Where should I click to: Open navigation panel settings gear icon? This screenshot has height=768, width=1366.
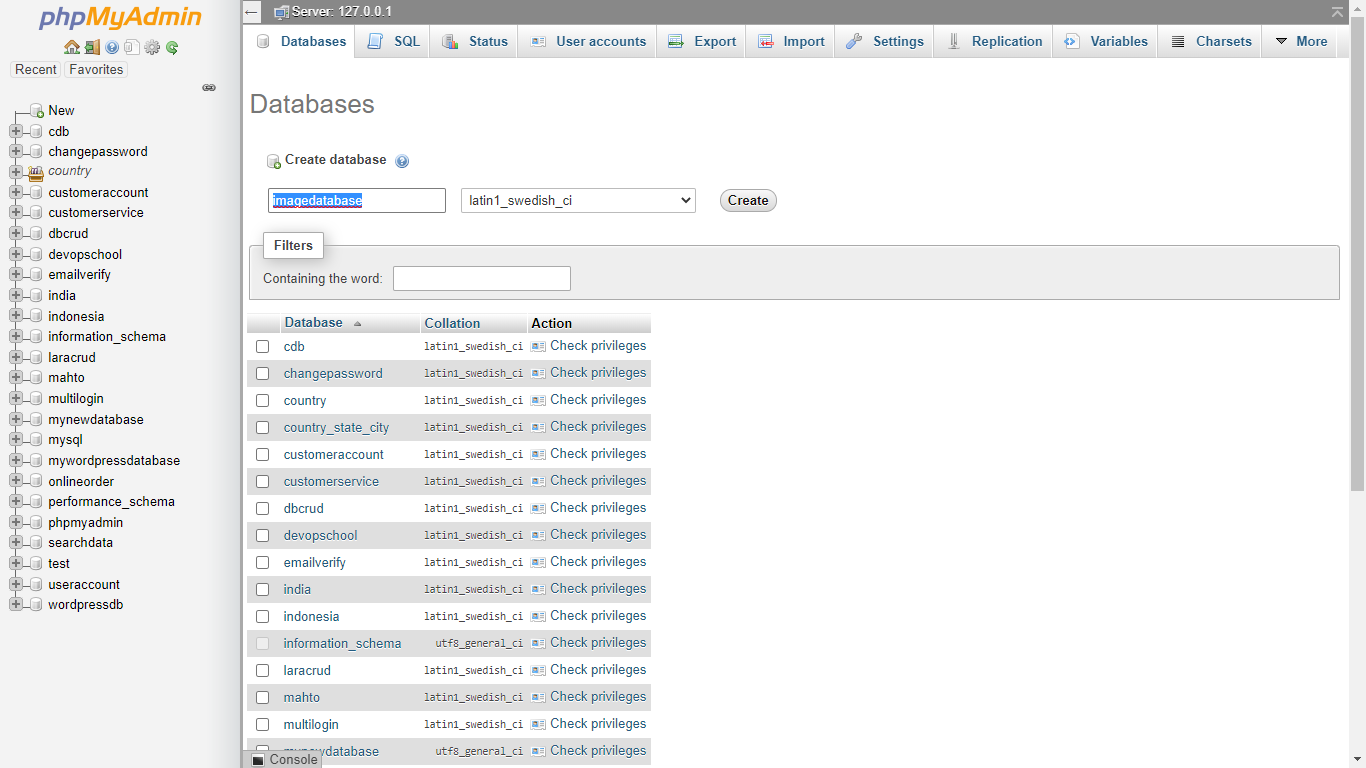(152, 47)
